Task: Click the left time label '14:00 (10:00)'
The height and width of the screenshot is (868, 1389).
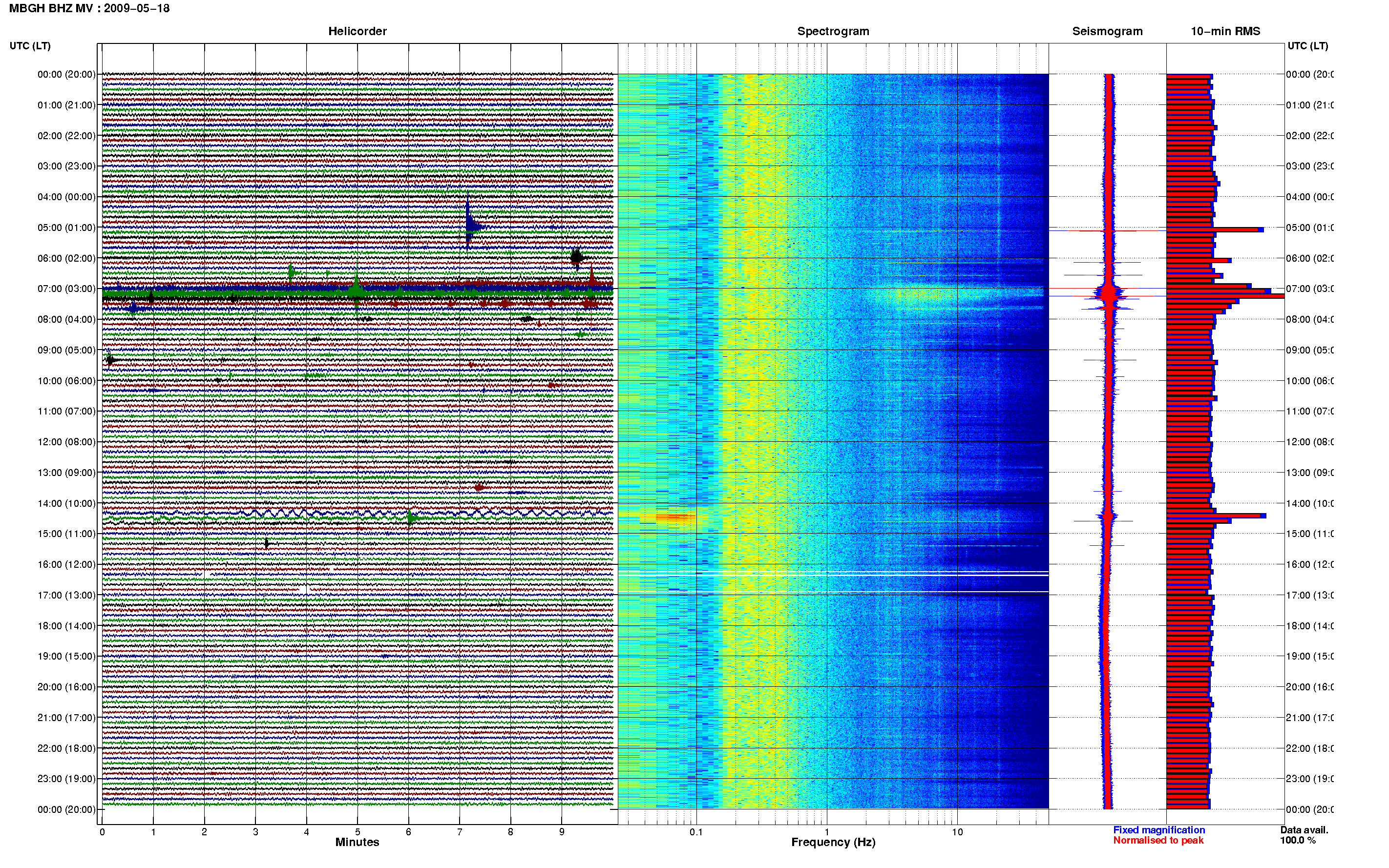Action: pos(66,503)
